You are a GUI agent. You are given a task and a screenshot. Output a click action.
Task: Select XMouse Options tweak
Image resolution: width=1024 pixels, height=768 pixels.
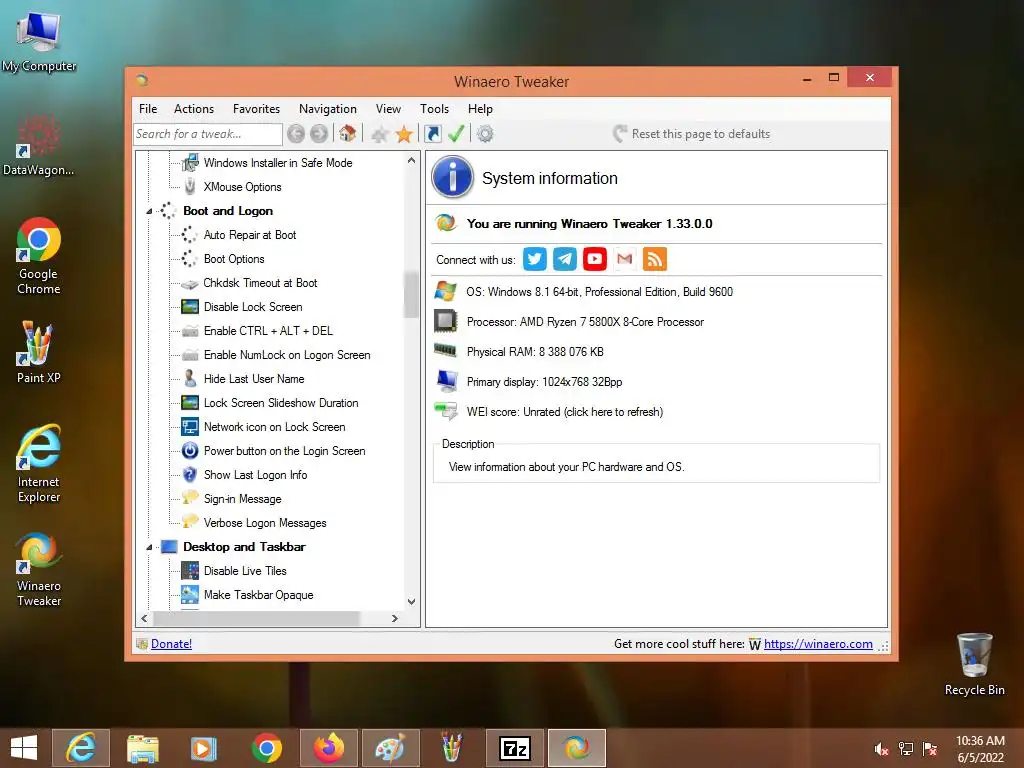[x=242, y=187]
